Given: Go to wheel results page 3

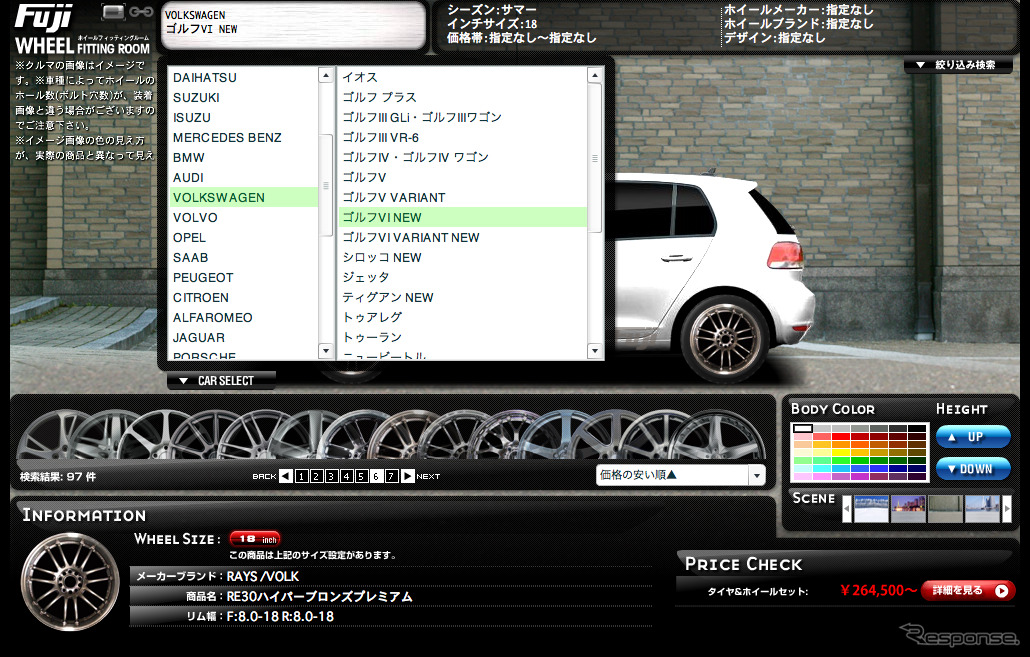Looking at the screenshot, I should pos(331,476).
